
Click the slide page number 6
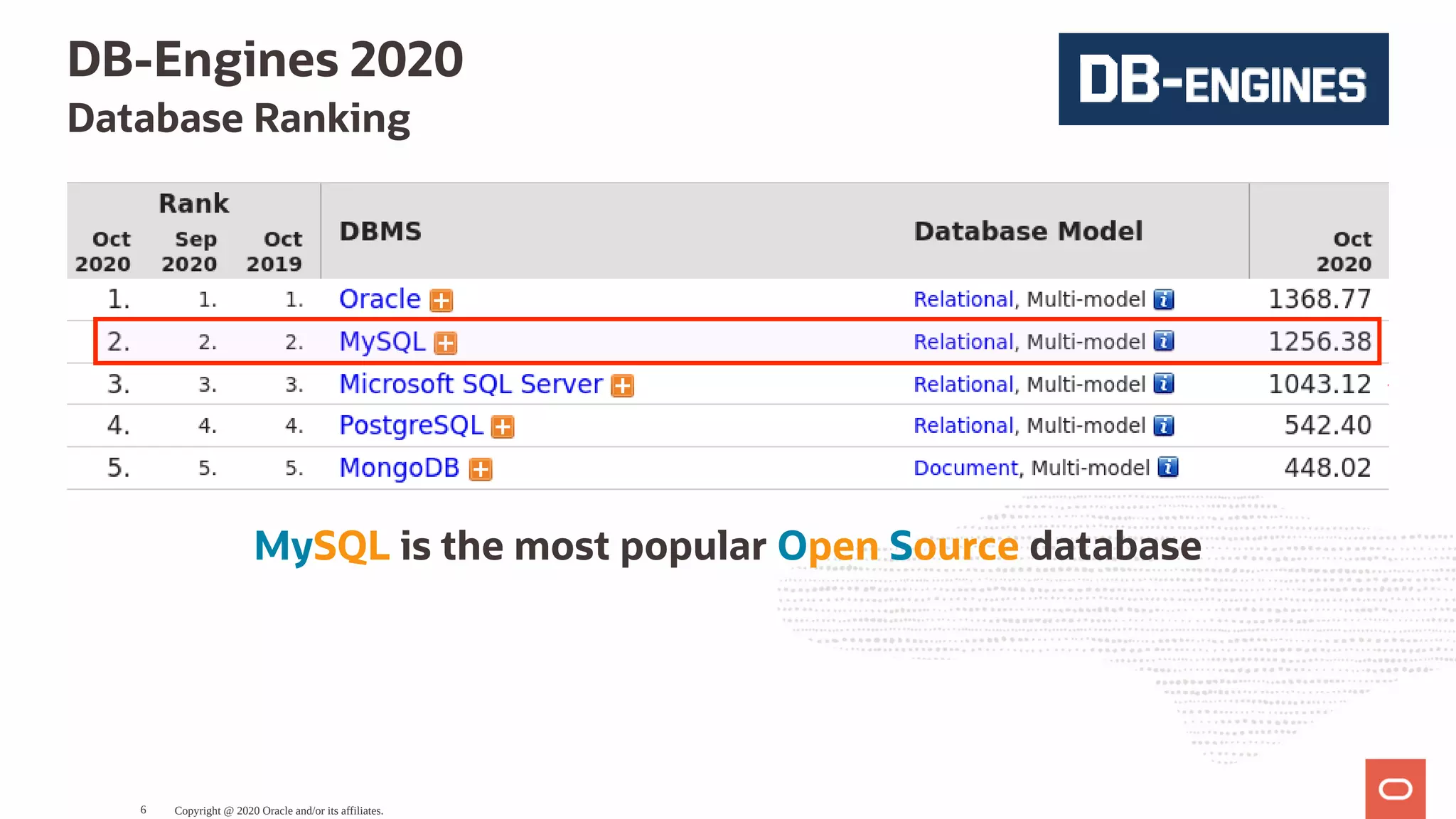143,810
